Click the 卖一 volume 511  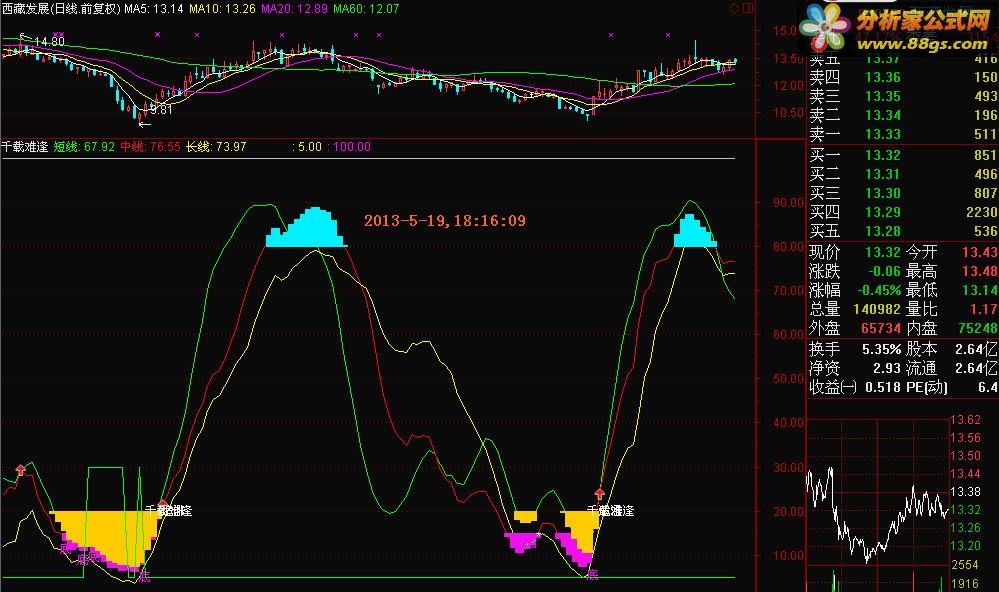click(985, 134)
